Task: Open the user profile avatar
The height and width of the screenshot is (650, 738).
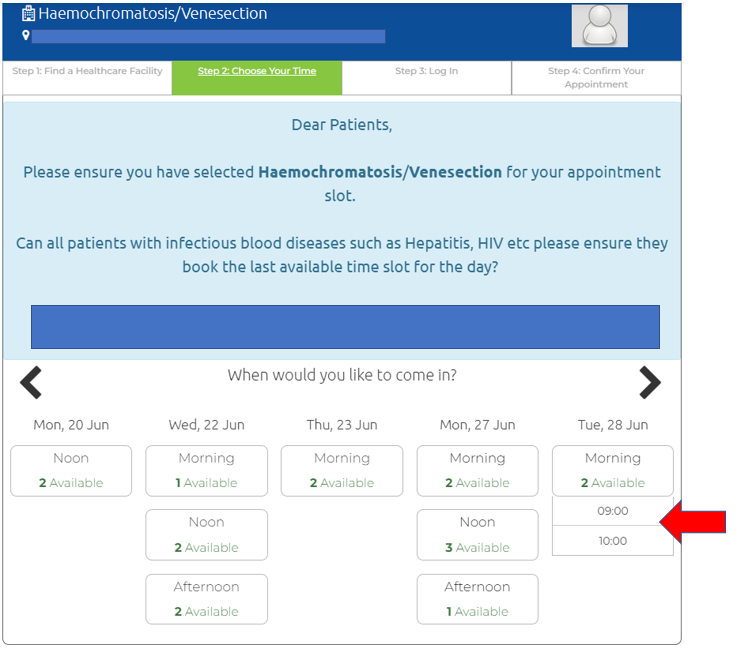Action: 599,26
